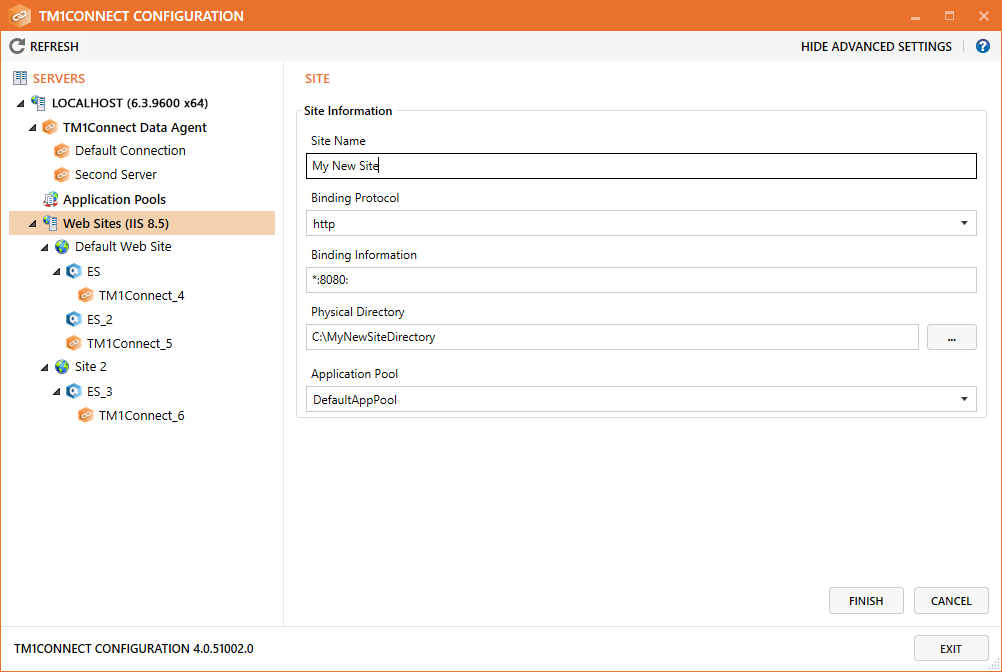
Task: Click the Refresh toolbar label
Action: tap(54, 47)
